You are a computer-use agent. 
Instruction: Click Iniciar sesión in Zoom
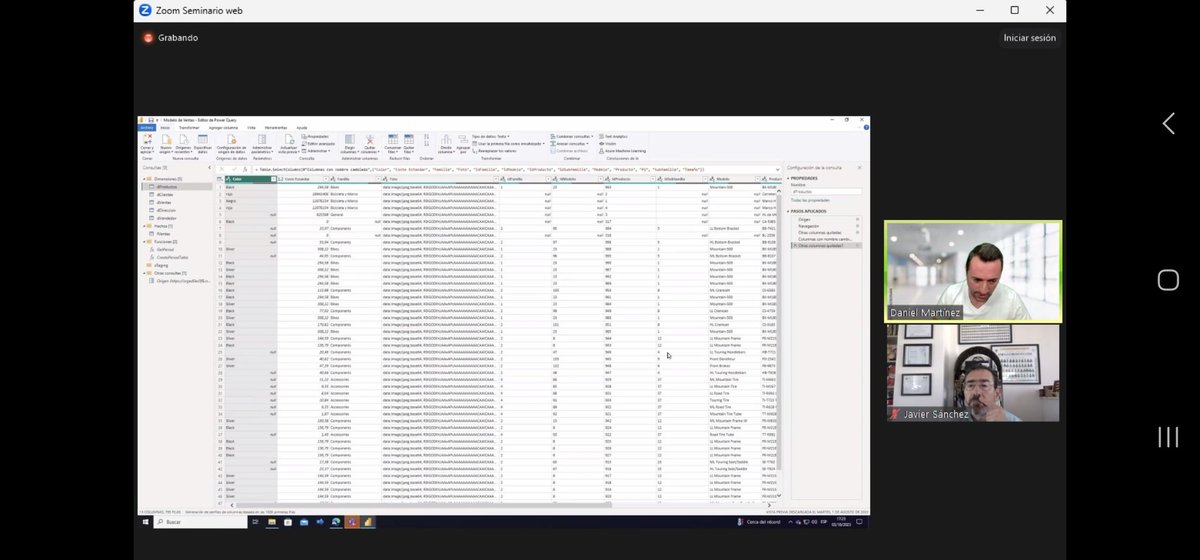1029,38
